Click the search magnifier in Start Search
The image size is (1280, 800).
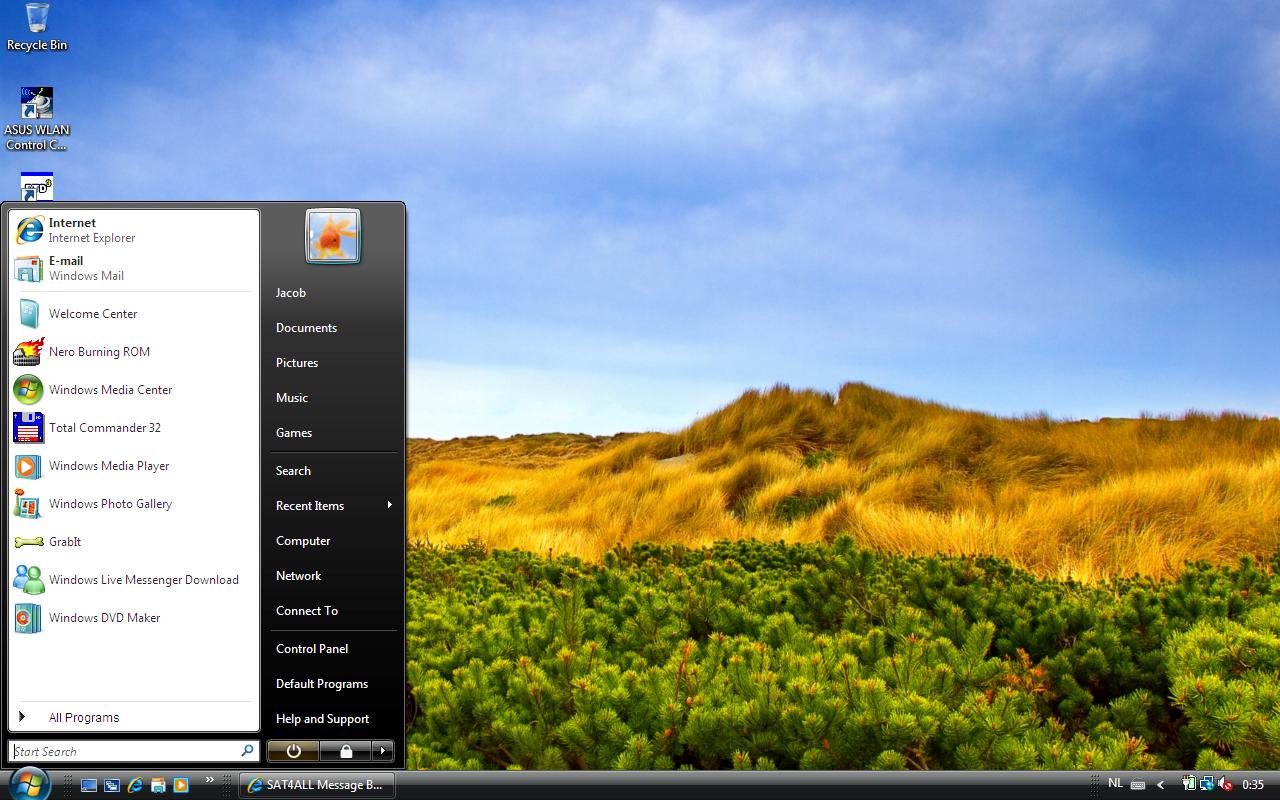point(247,750)
